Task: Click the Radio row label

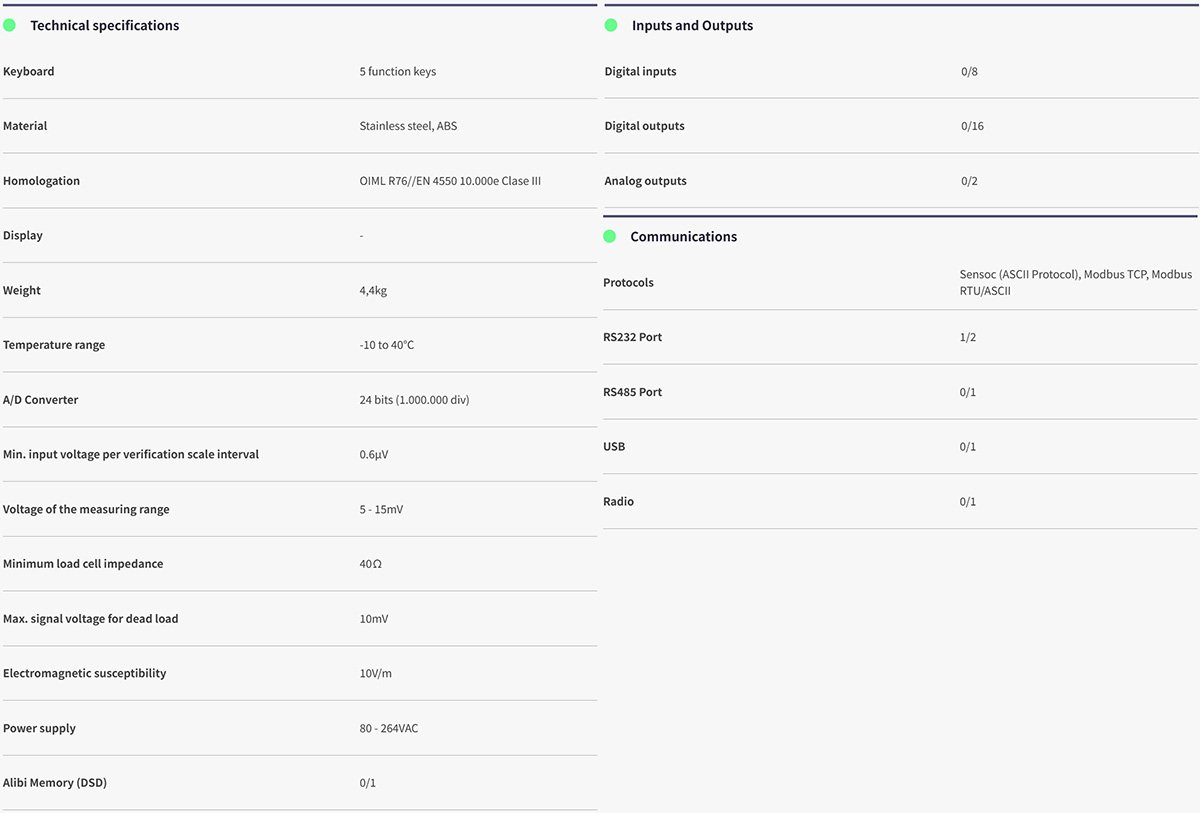Action: [618, 501]
